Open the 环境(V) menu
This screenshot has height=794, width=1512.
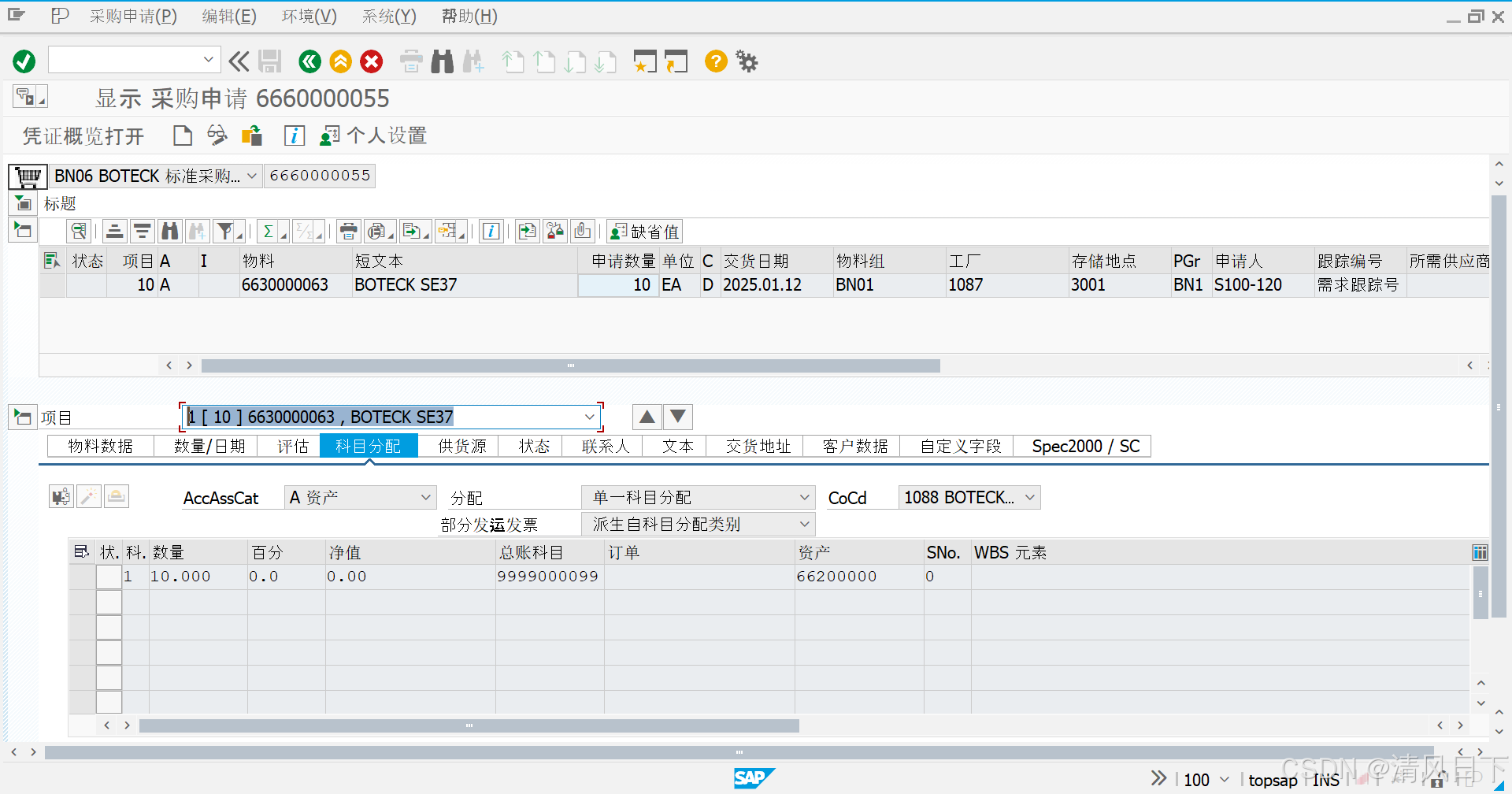(308, 16)
